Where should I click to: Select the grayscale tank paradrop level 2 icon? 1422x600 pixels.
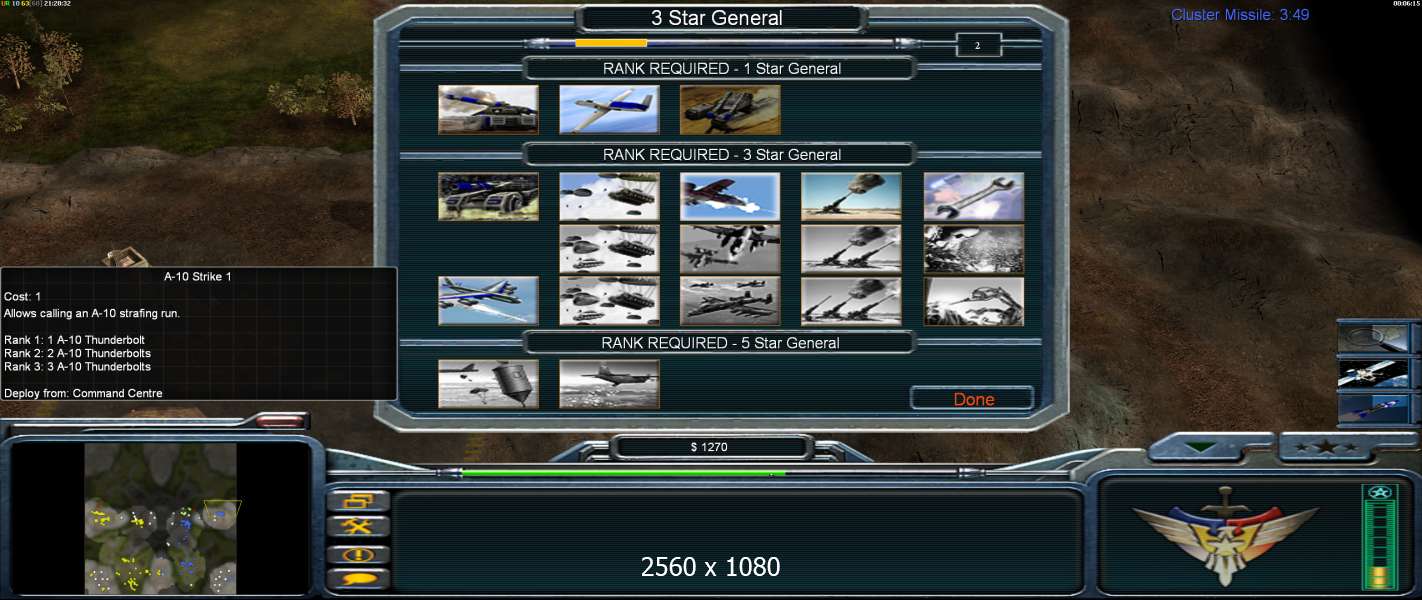tap(609, 248)
